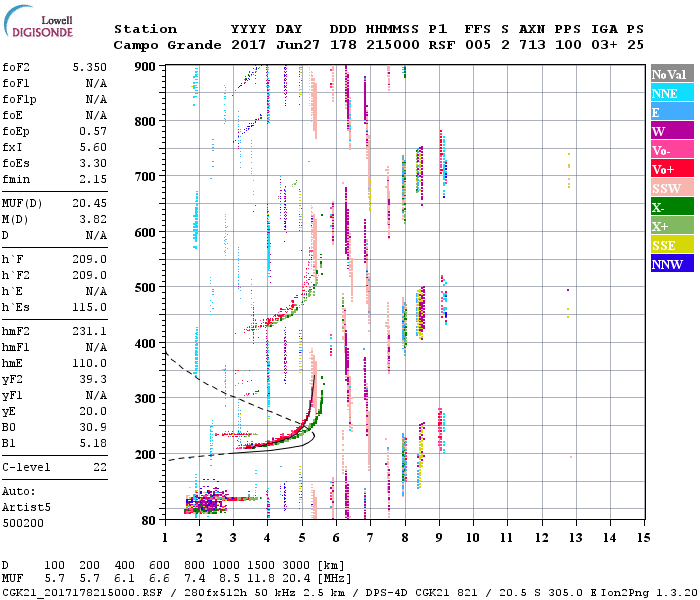Click the X+ light green legend entry

coord(671,226)
